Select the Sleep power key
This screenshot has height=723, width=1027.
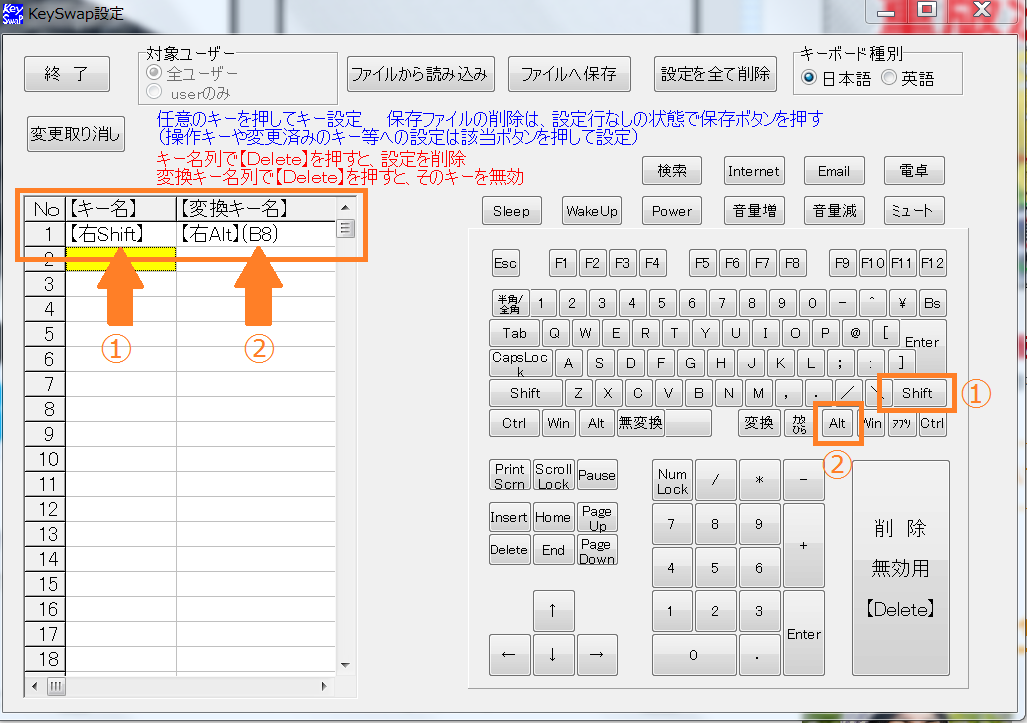pyautogui.click(x=511, y=211)
